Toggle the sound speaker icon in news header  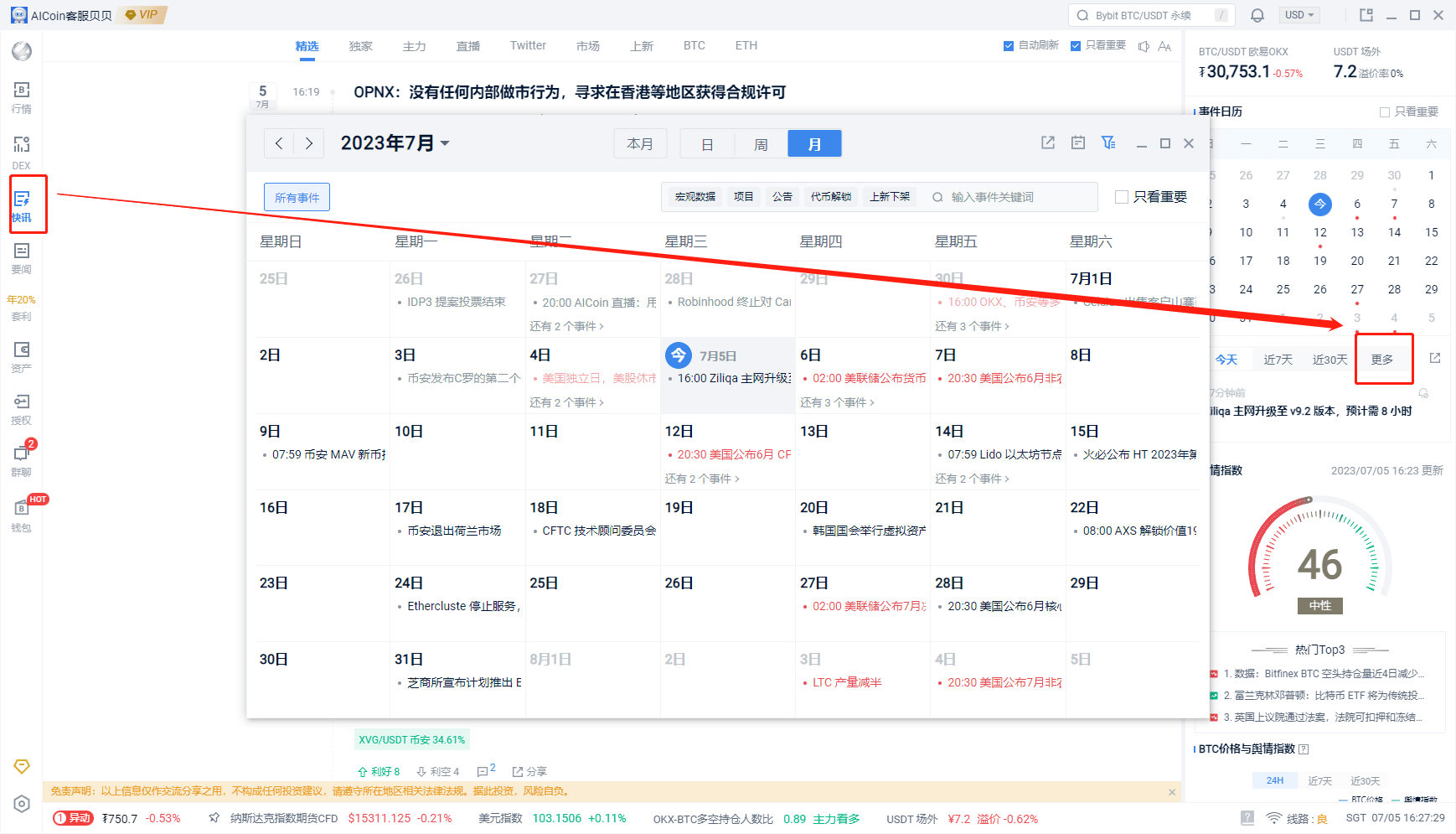click(x=1144, y=46)
